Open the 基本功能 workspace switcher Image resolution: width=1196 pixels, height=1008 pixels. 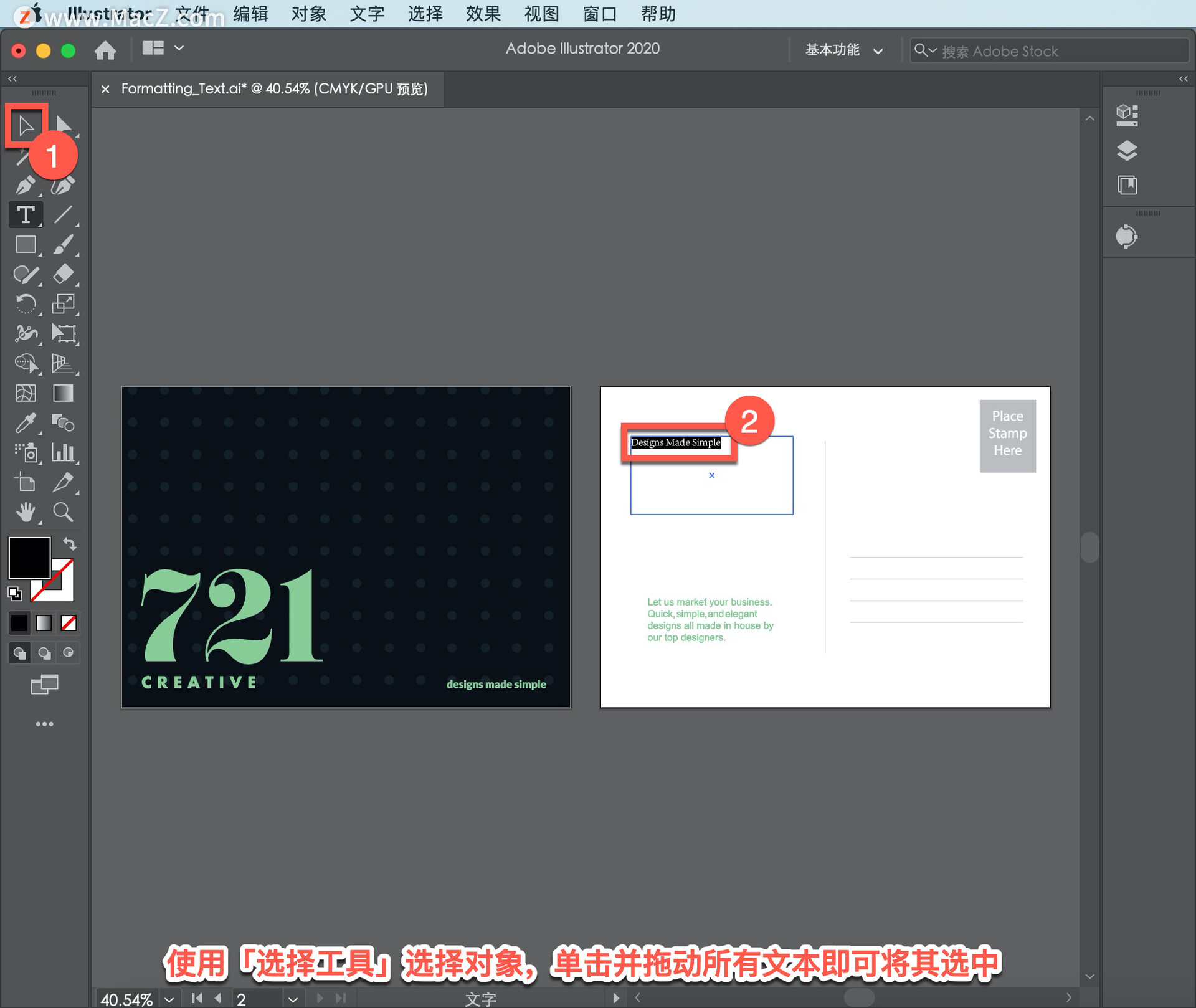click(844, 50)
